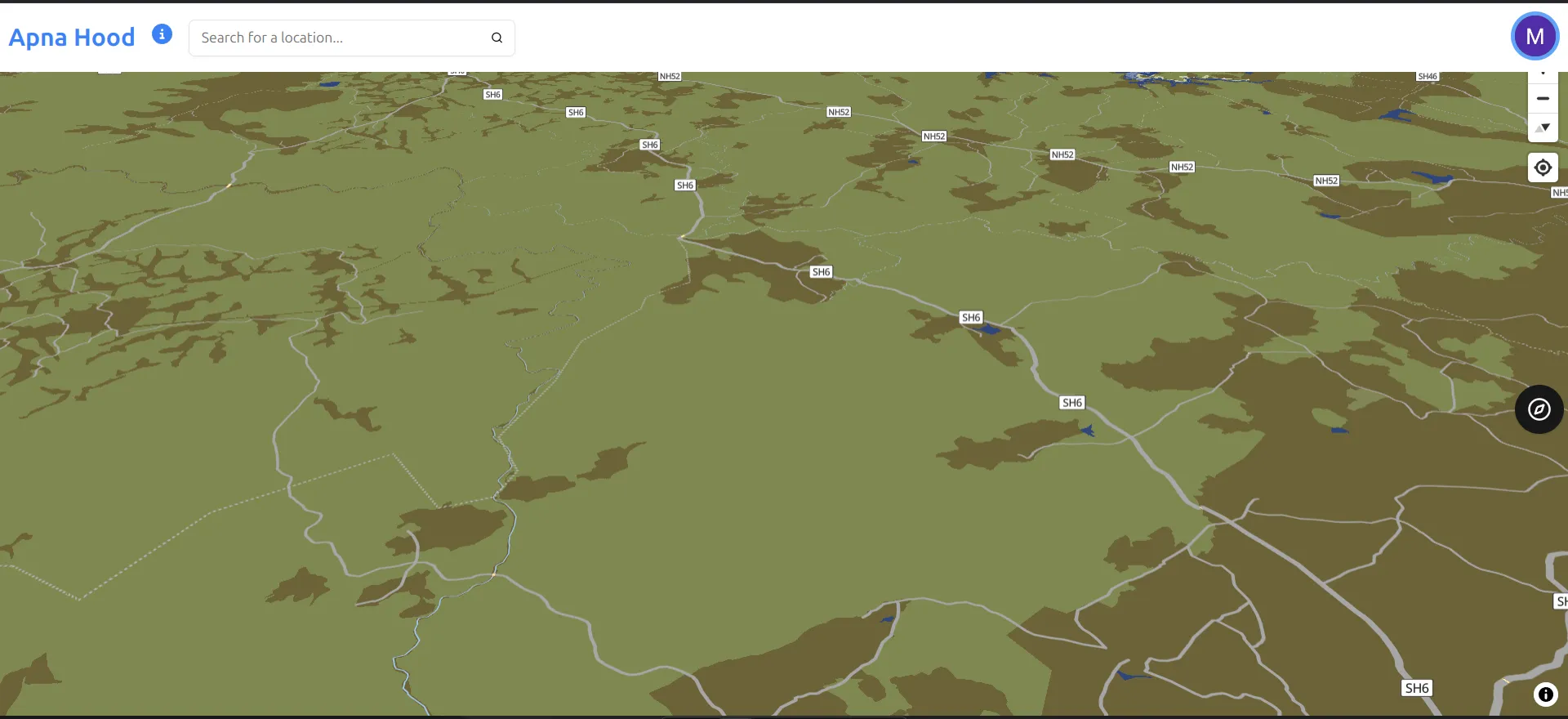Reset map bearing with compass arrow button
Image resolution: width=1568 pixels, height=719 pixels.
[x=1543, y=127]
